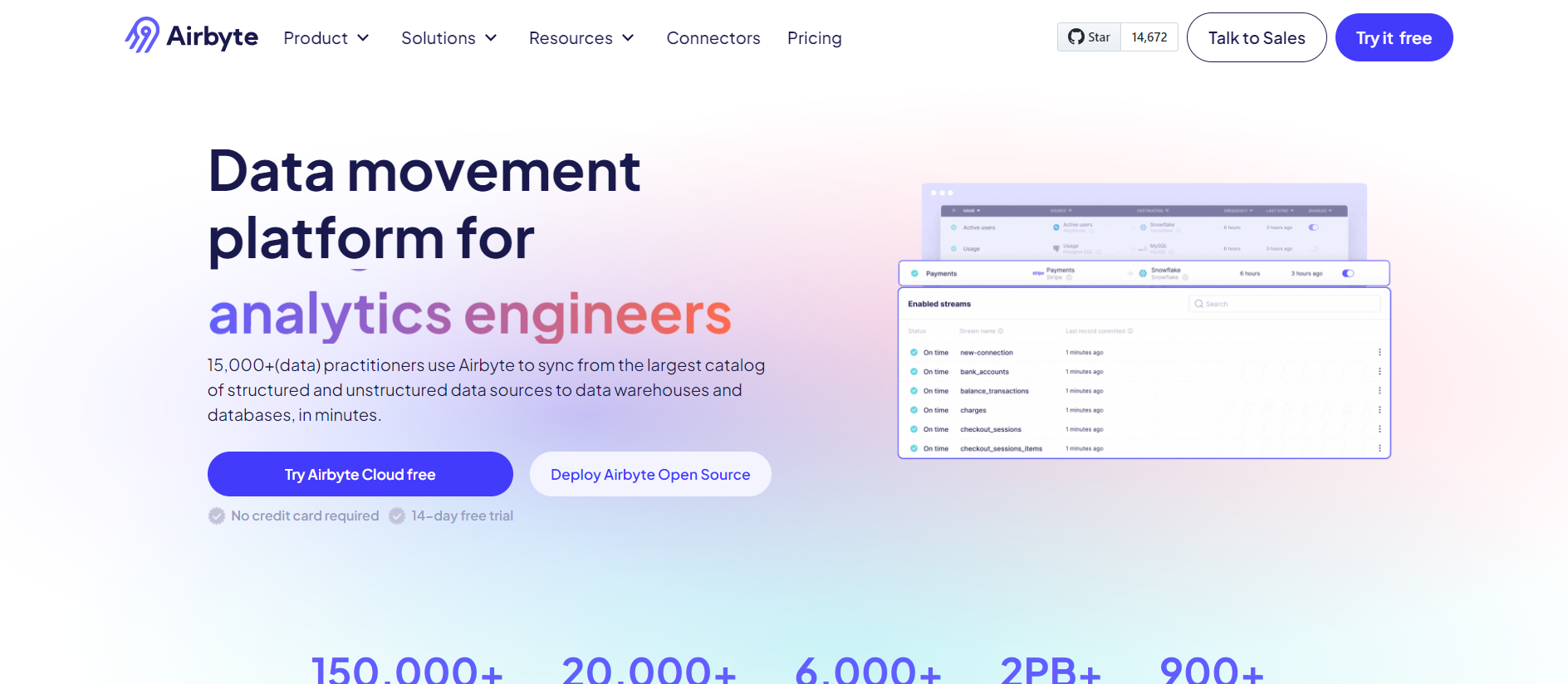Click the Stripe icon in the Payments row
Screen dimensions: 1568x684
(1038, 273)
